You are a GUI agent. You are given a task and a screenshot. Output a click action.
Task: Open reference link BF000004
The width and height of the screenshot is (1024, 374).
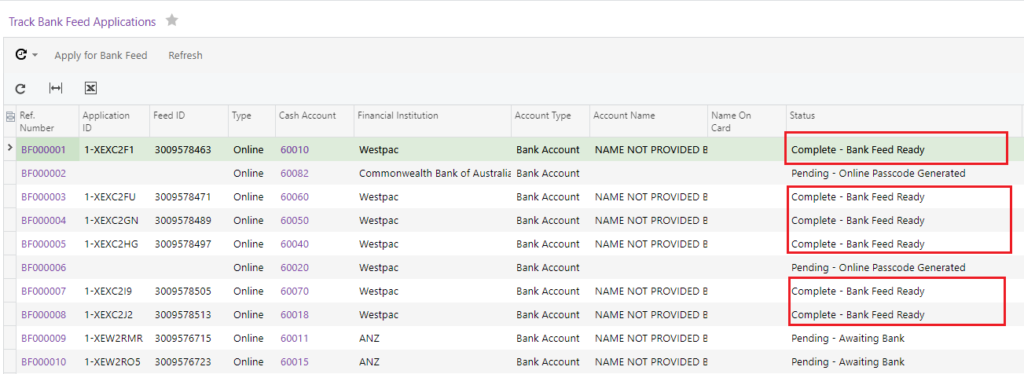[44, 221]
